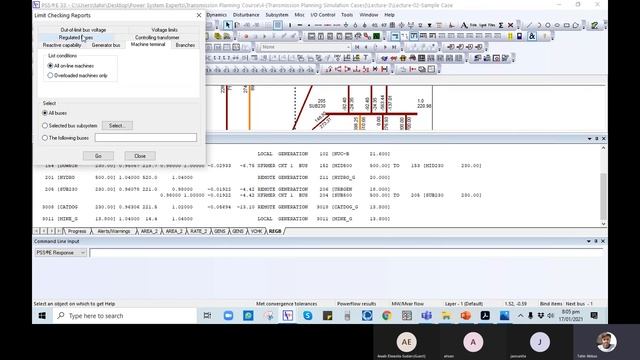This screenshot has width=640, height=360.
Task: Close the Limit Checking Reports dialog
Action: (x=199, y=15)
